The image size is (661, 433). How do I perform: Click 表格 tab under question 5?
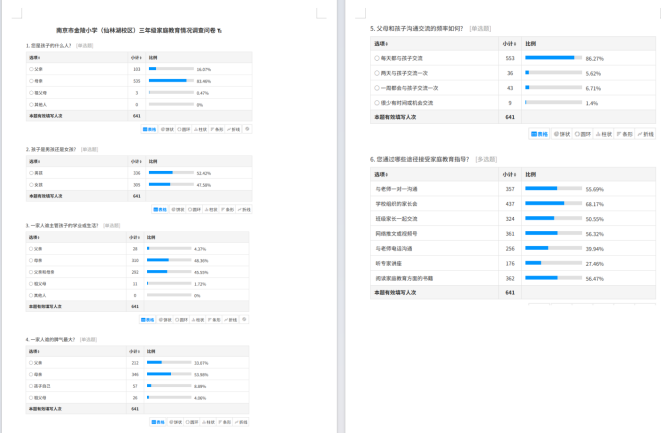click(540, 134)
